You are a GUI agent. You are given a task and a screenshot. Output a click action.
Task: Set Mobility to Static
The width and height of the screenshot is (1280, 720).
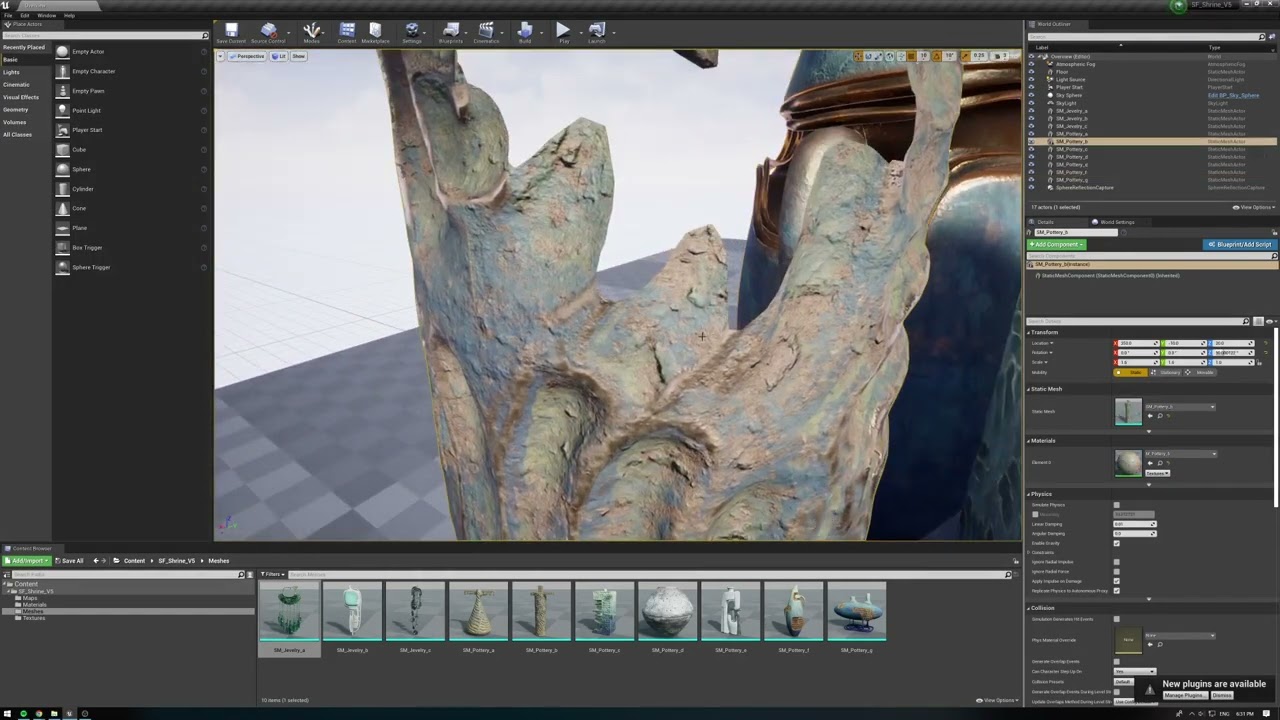(x=1132, y=372)
